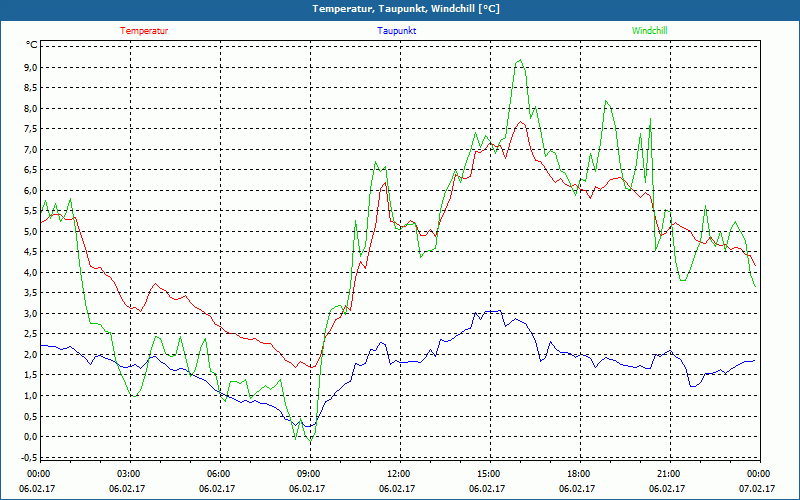This screenshot has width=800, height=500.
Task: Click the 9,0 y-axis label
Action: click(32, 67)
